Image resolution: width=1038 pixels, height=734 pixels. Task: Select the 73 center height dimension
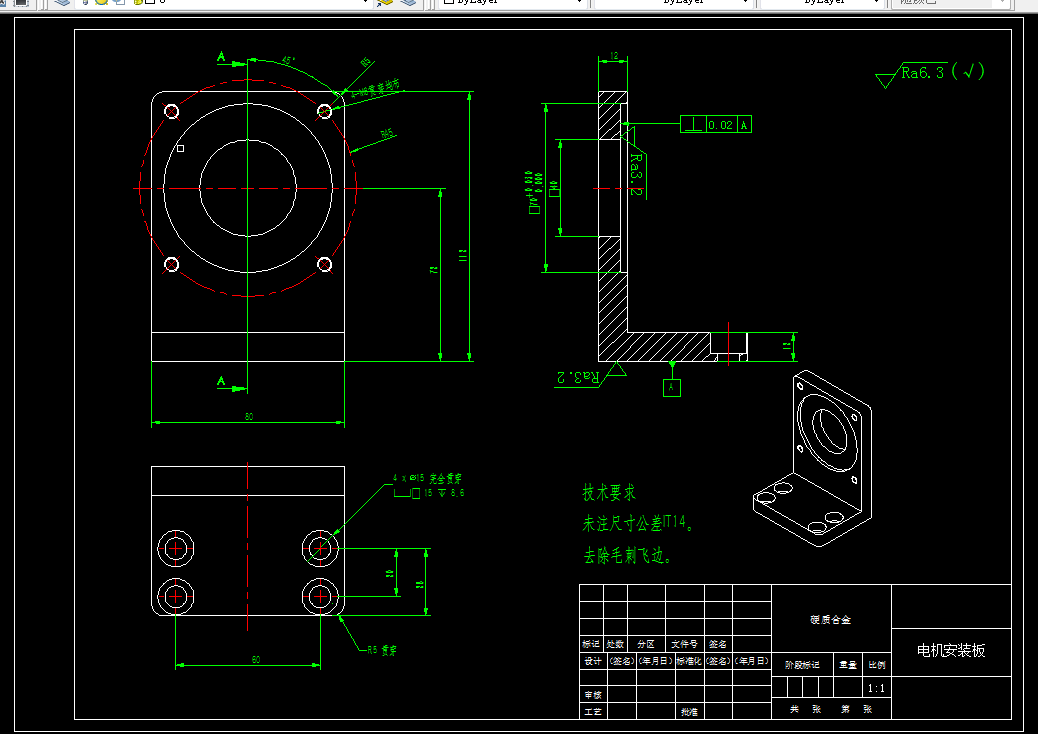[x=434, y=270]
